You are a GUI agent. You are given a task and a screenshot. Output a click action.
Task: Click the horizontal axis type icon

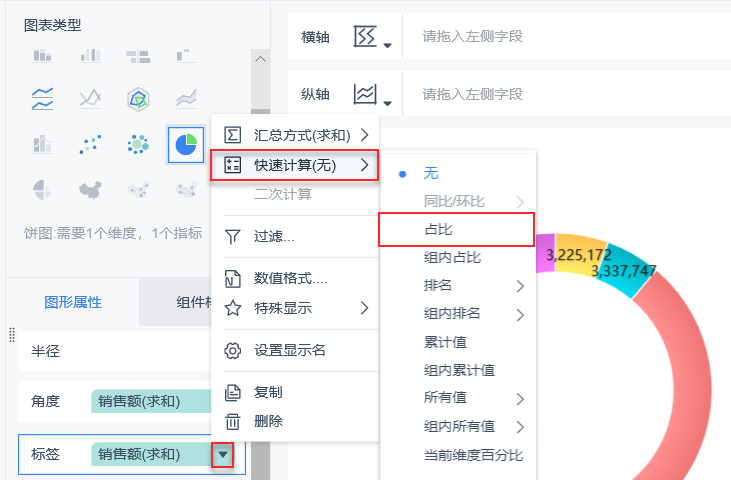365,36
